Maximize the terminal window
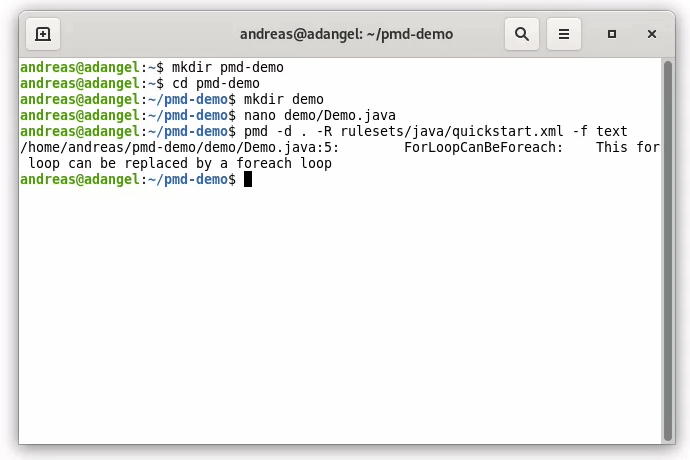The height and width of the screenshot is (460, 690). coord(612,34)
